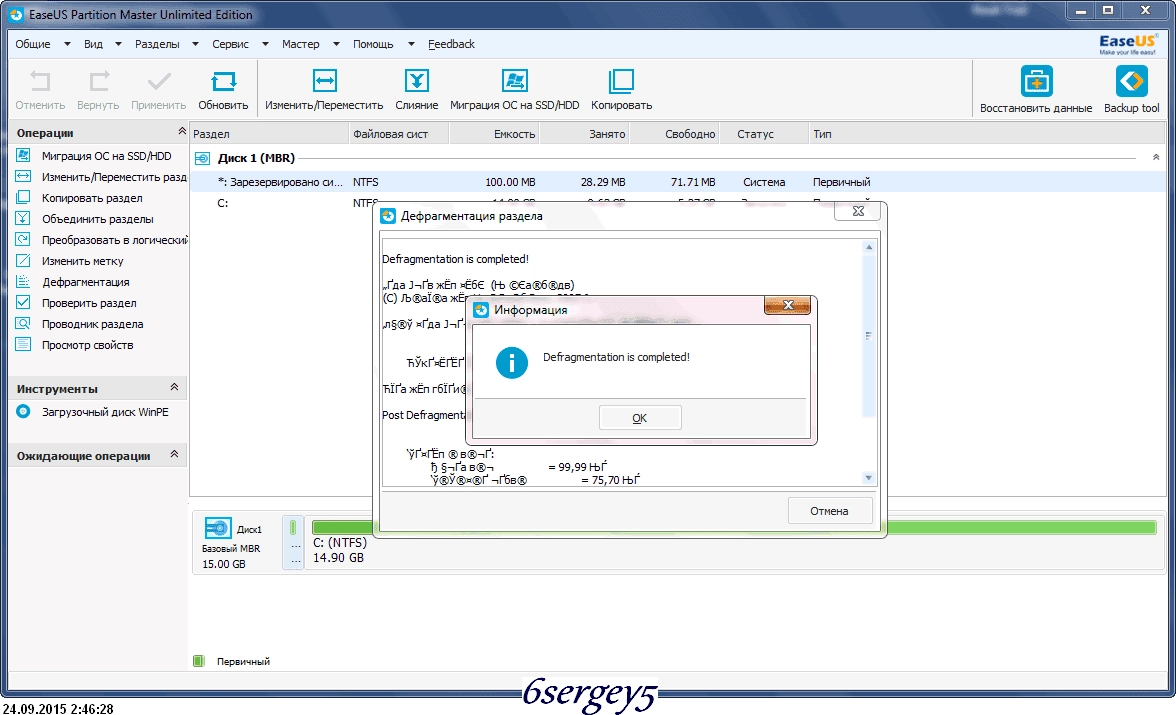Image resolution: width=1176 pixels, height=715 pixels.
Task: Expand dropdown arrow next to Мастер
Action: 337,44
